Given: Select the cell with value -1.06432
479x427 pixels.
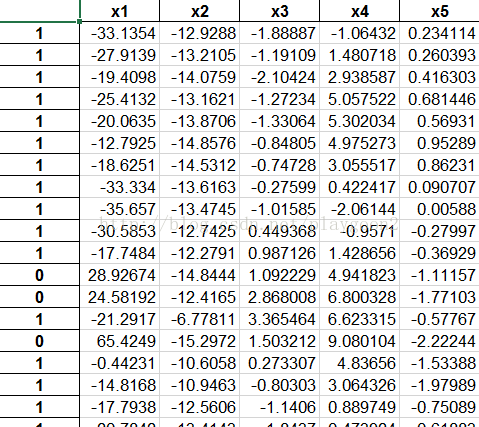Looking at the screenshot, I should point(360,33).
